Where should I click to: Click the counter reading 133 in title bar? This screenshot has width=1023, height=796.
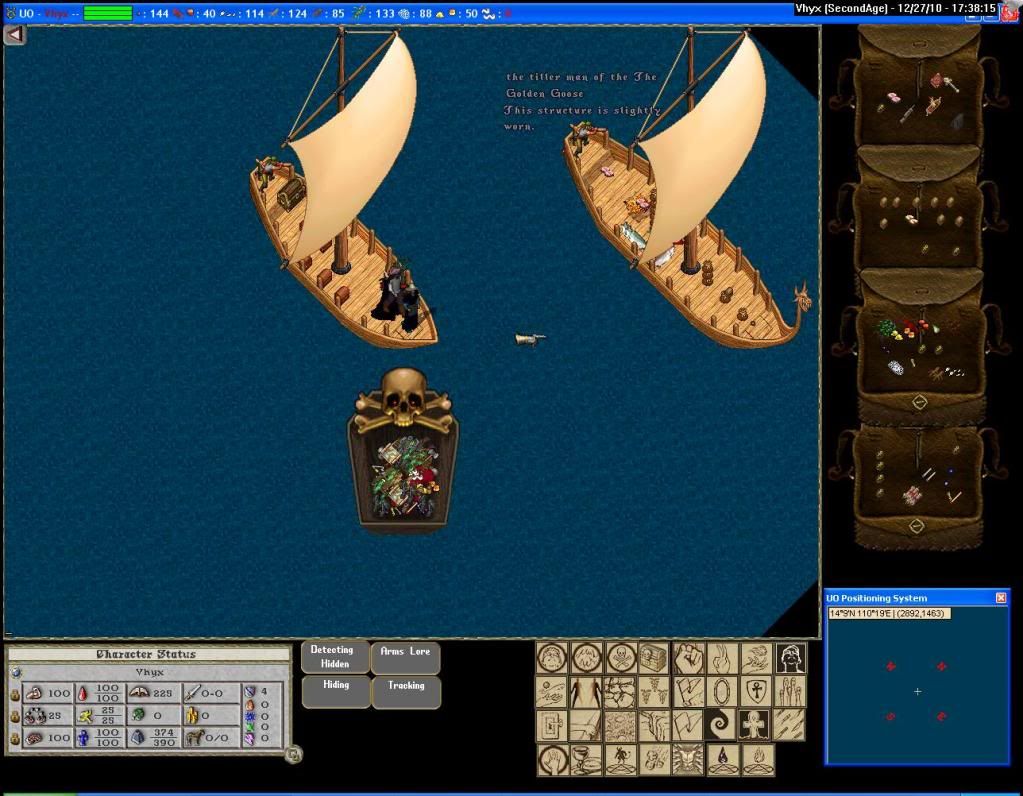coord(384,13)
